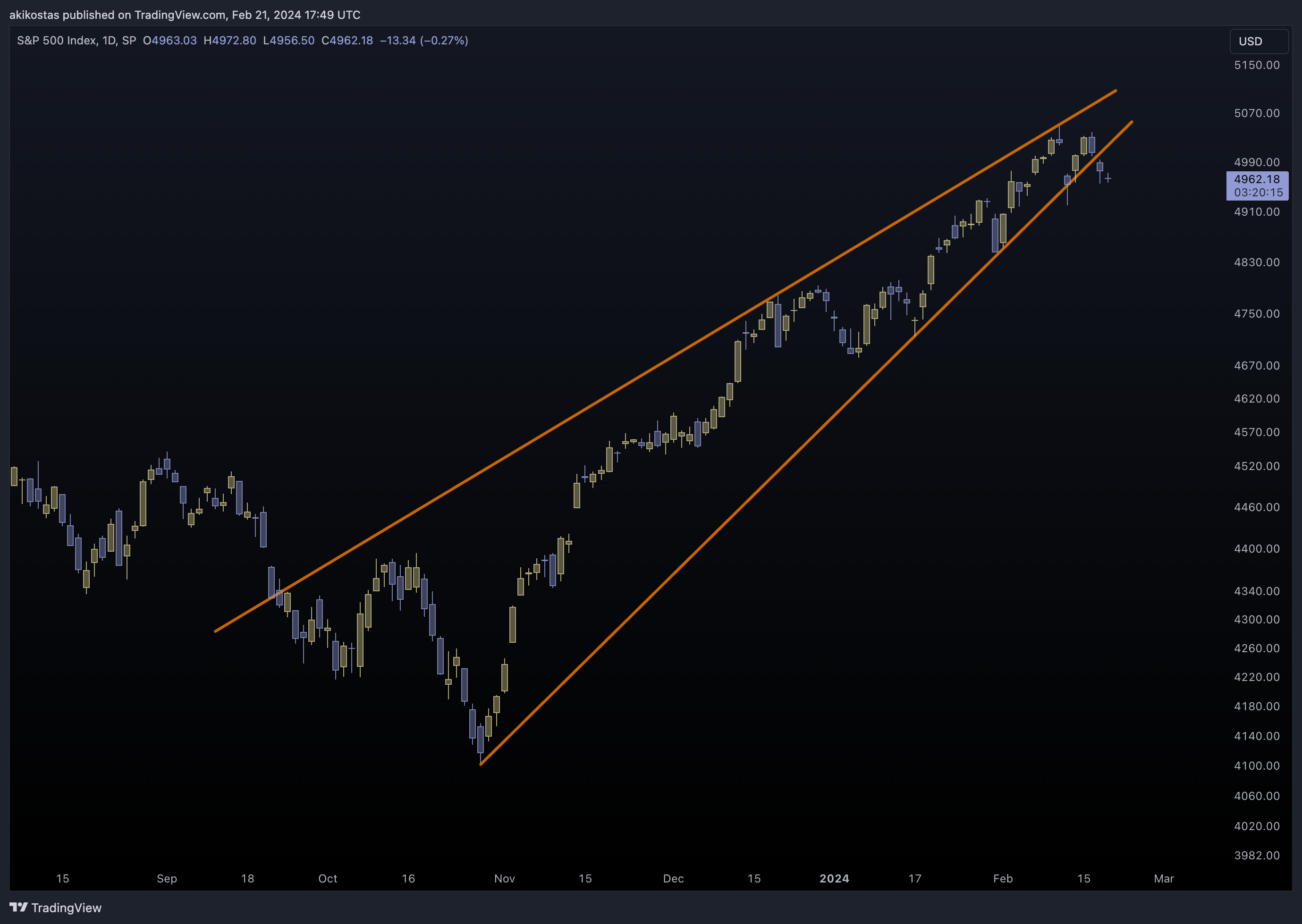Click the Feb label on time axis
Screen dimensions: 1302x924
tap(1003, 879)
